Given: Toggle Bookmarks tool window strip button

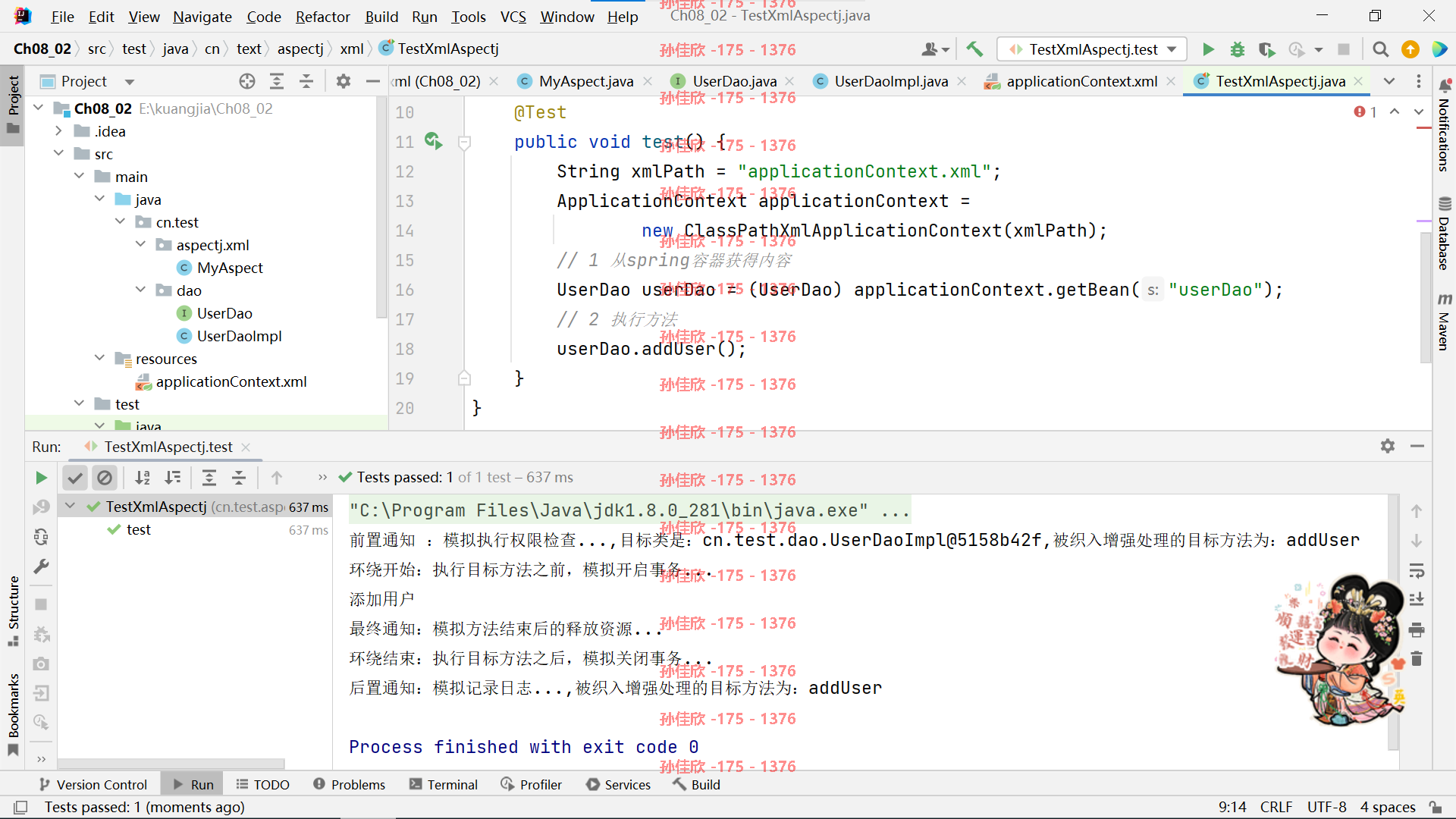Looking at the screenshot, I should pyautogui.click(x=13, y=714).
